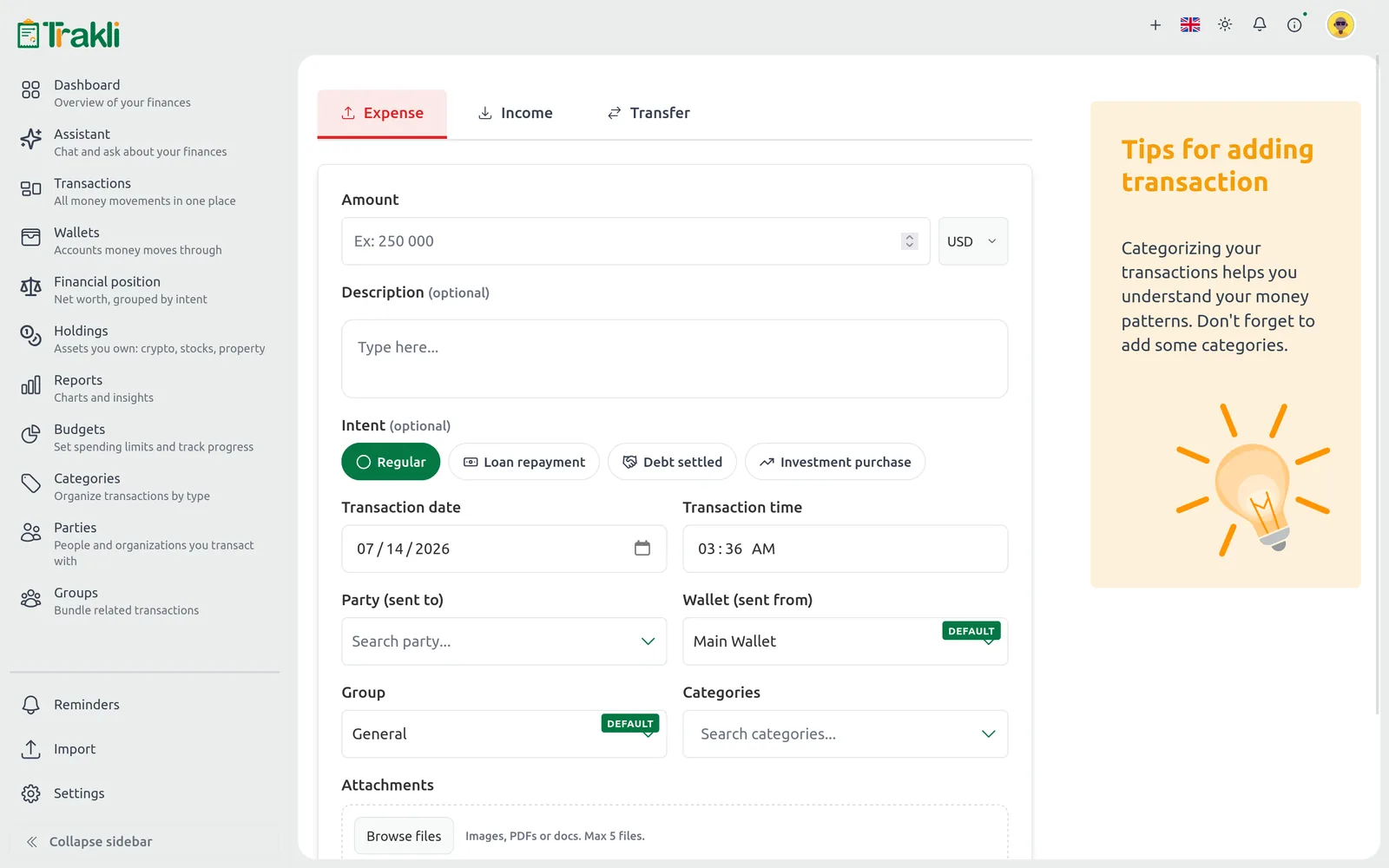Click the Transactions sidebar icon
Viewport: 1389px width, 868px height.
(x=30, y=188)
